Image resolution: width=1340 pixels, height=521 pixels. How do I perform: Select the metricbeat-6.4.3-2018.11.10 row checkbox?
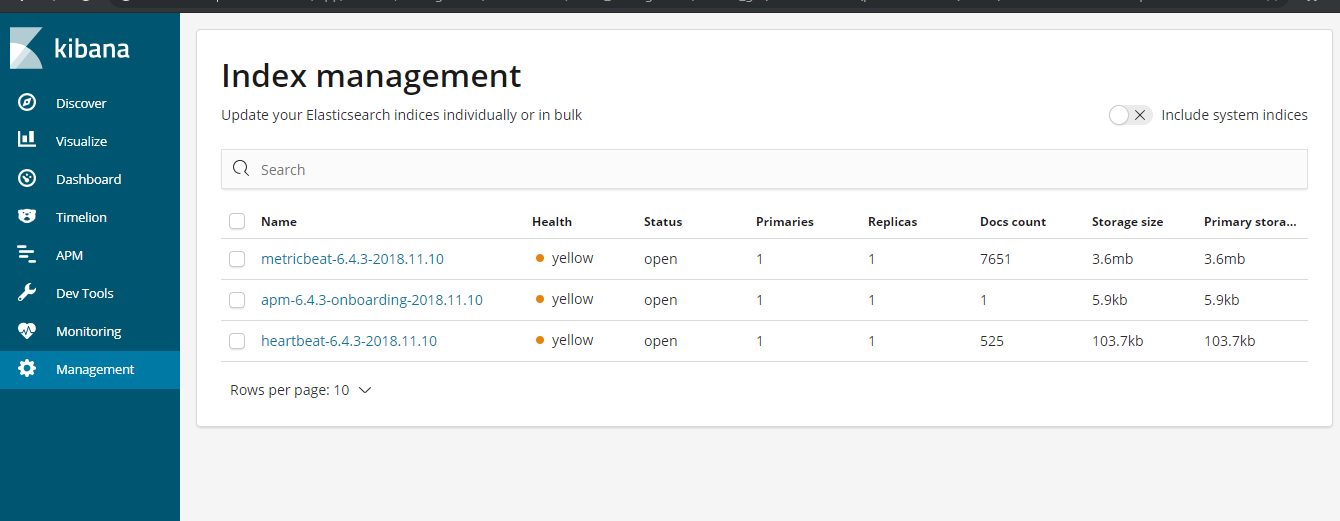(237, 259)
